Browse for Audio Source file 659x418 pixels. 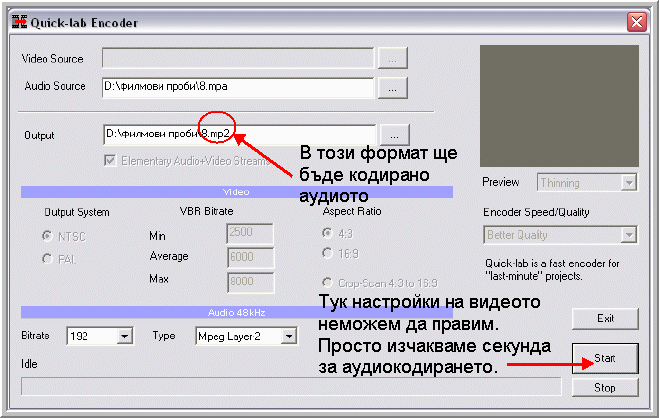tap(393, 88)
